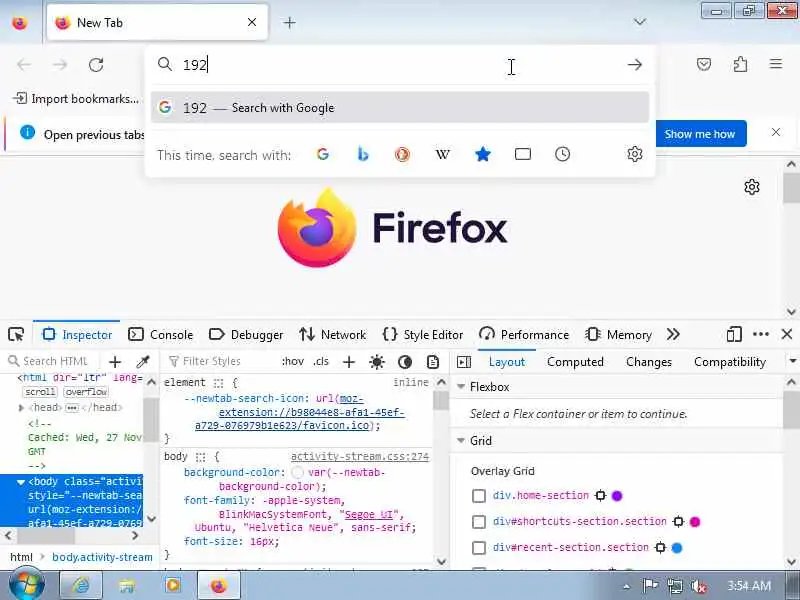Toggle the :hov pseudo-class panel
This screenshot has height=600, width=800.
click(x=293, y=361)
